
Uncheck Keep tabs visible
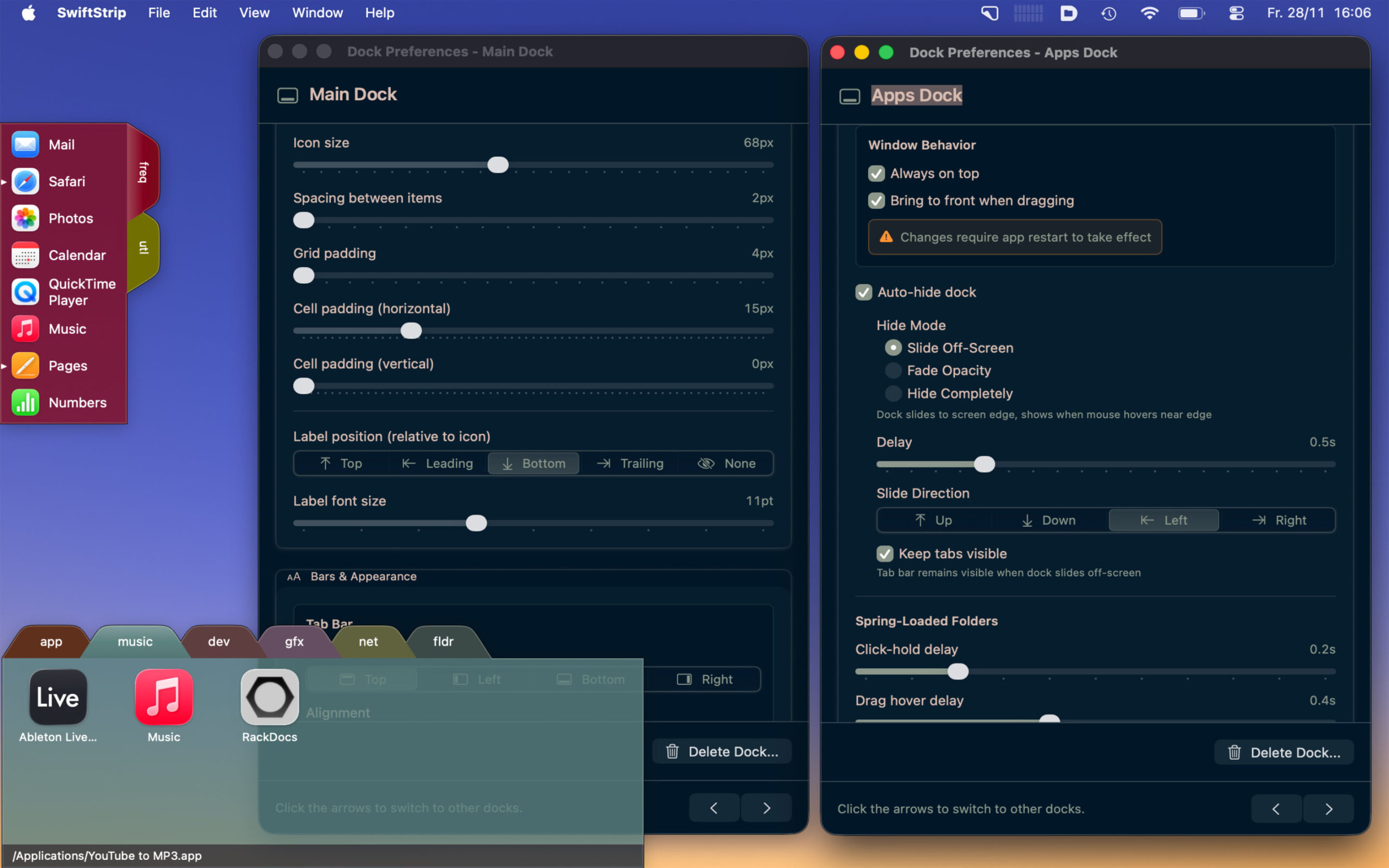(884, 553)
